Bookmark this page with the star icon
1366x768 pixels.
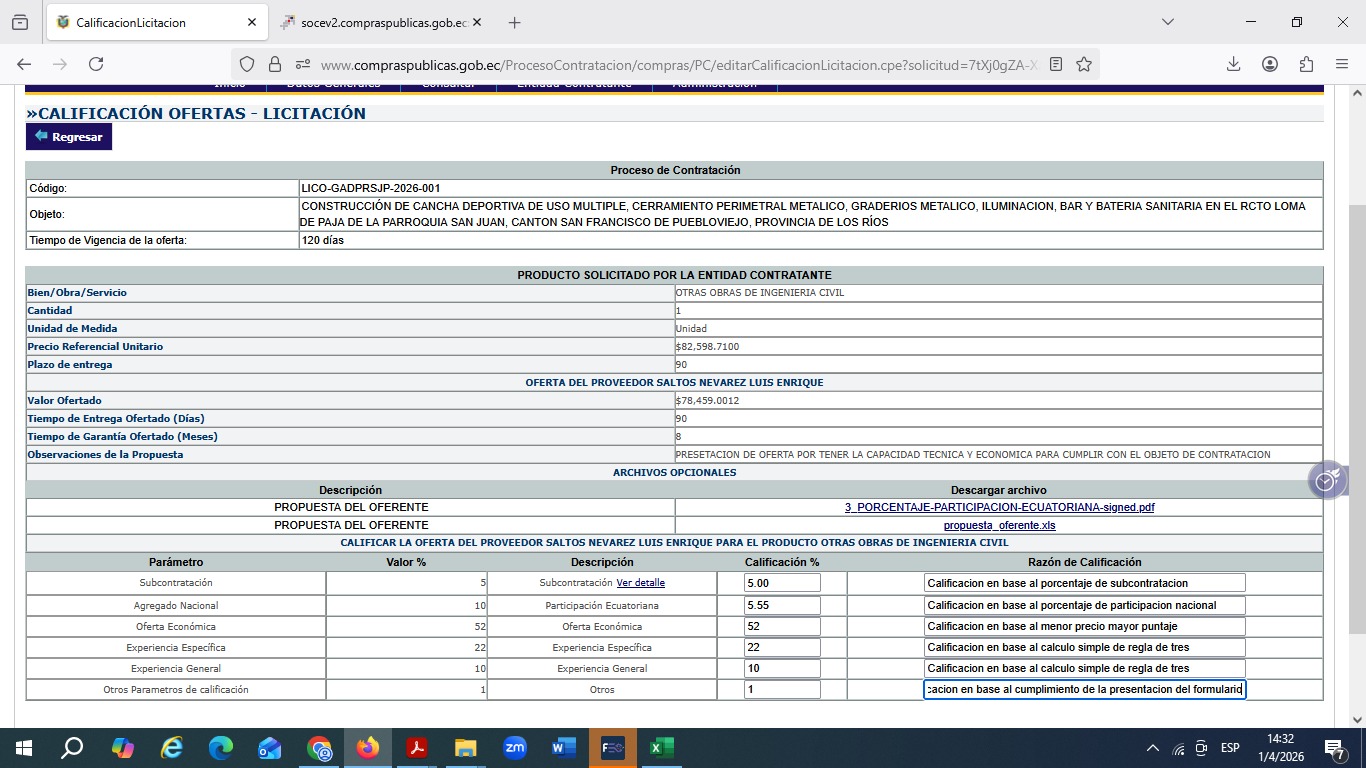tap(1084, 64)
